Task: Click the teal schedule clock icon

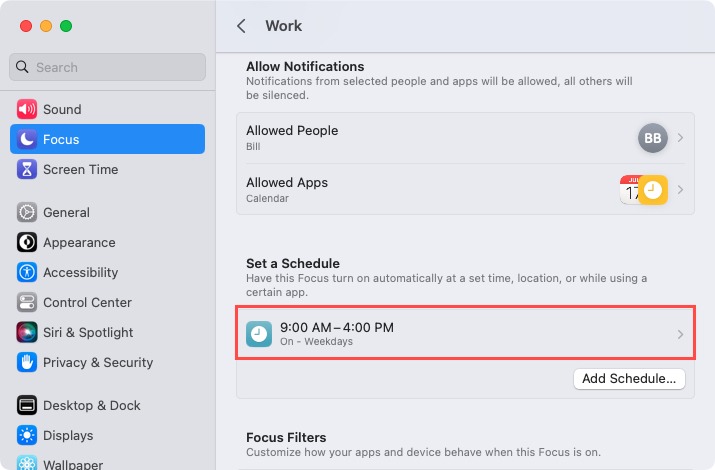Action: click(x=259, y=334)
